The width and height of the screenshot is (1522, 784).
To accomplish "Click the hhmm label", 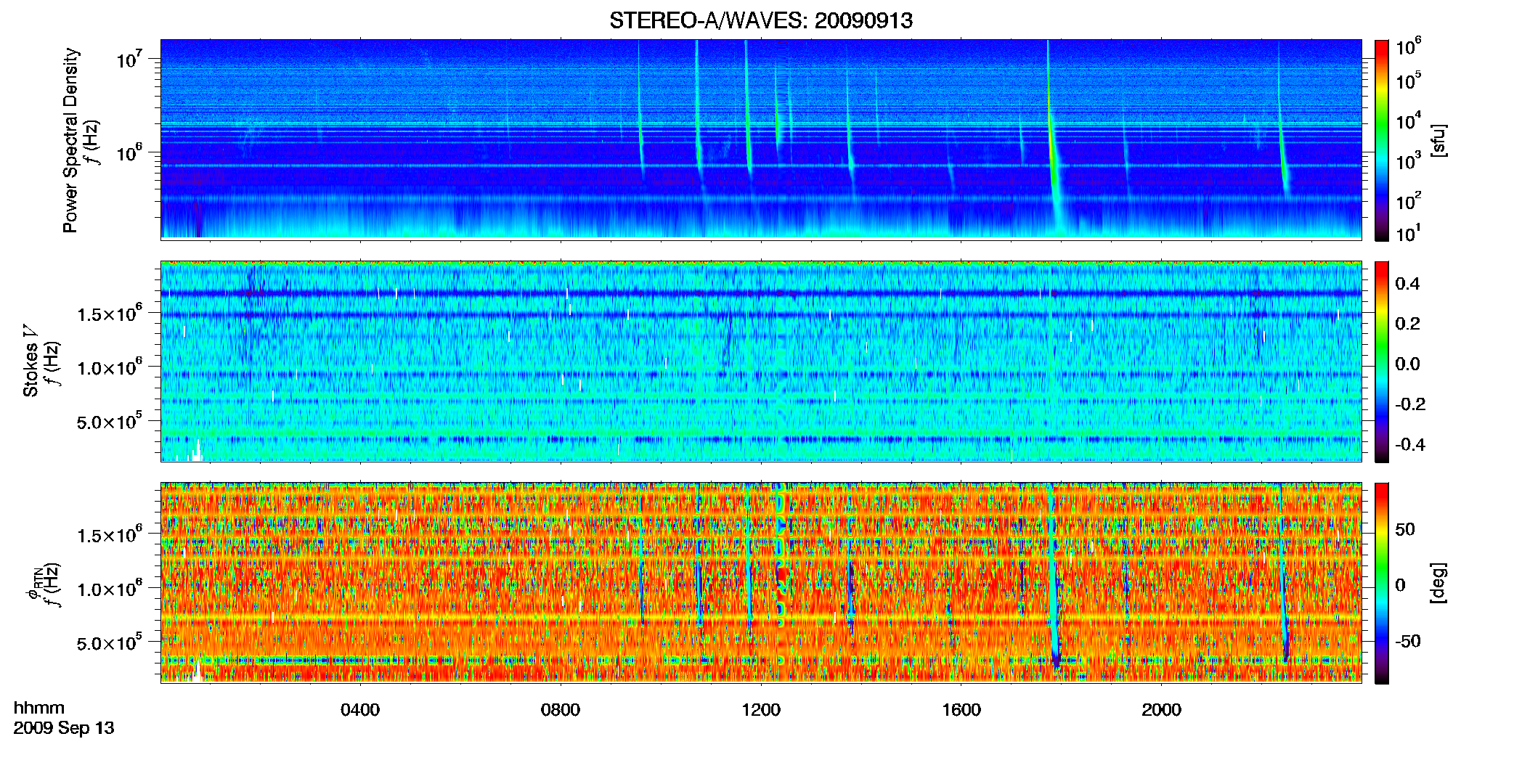I will tap(39, 708).
